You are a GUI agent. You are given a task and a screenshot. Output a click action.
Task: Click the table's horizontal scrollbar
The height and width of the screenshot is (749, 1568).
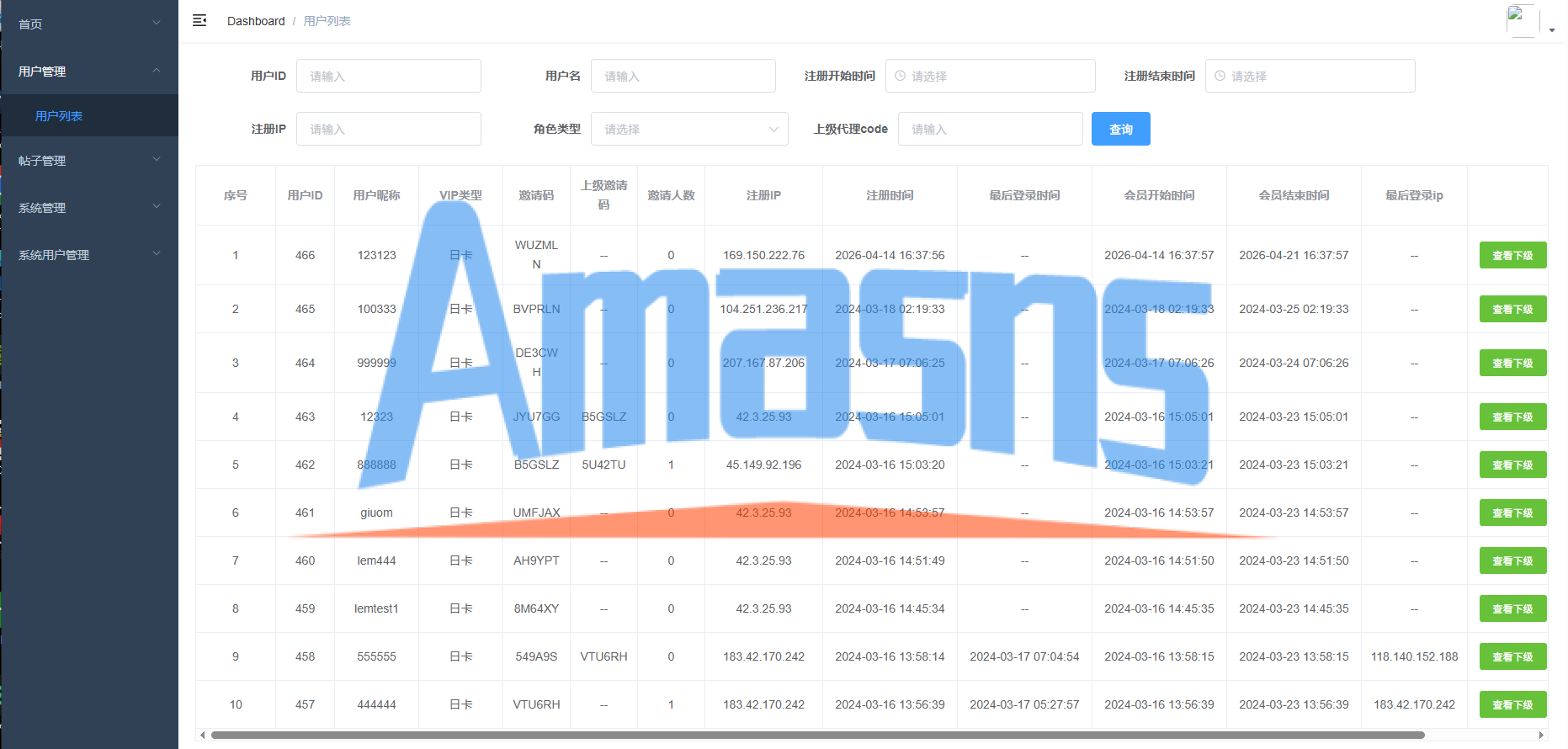point(817,735)
